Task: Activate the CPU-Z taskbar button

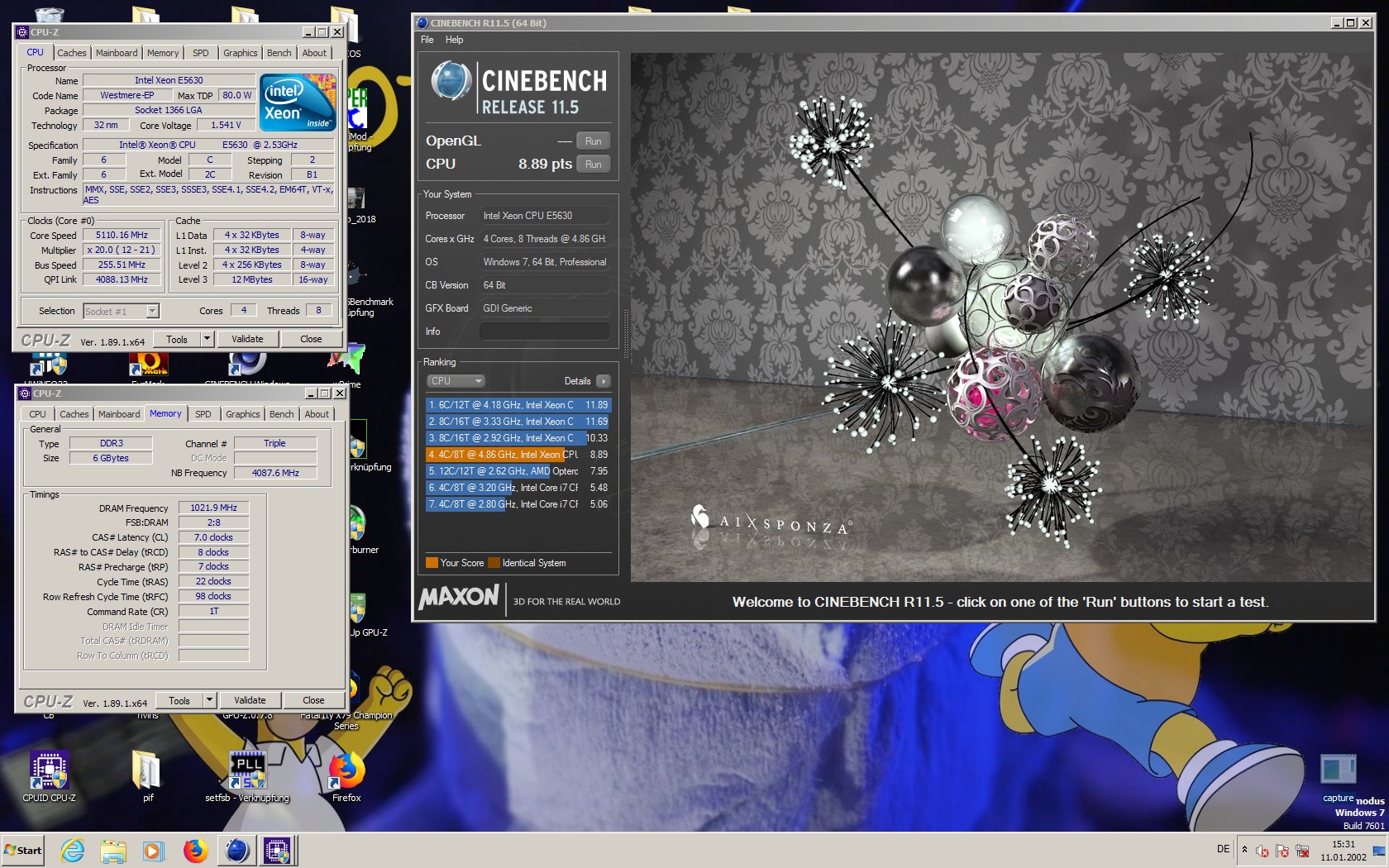Action: pos(277,850)
